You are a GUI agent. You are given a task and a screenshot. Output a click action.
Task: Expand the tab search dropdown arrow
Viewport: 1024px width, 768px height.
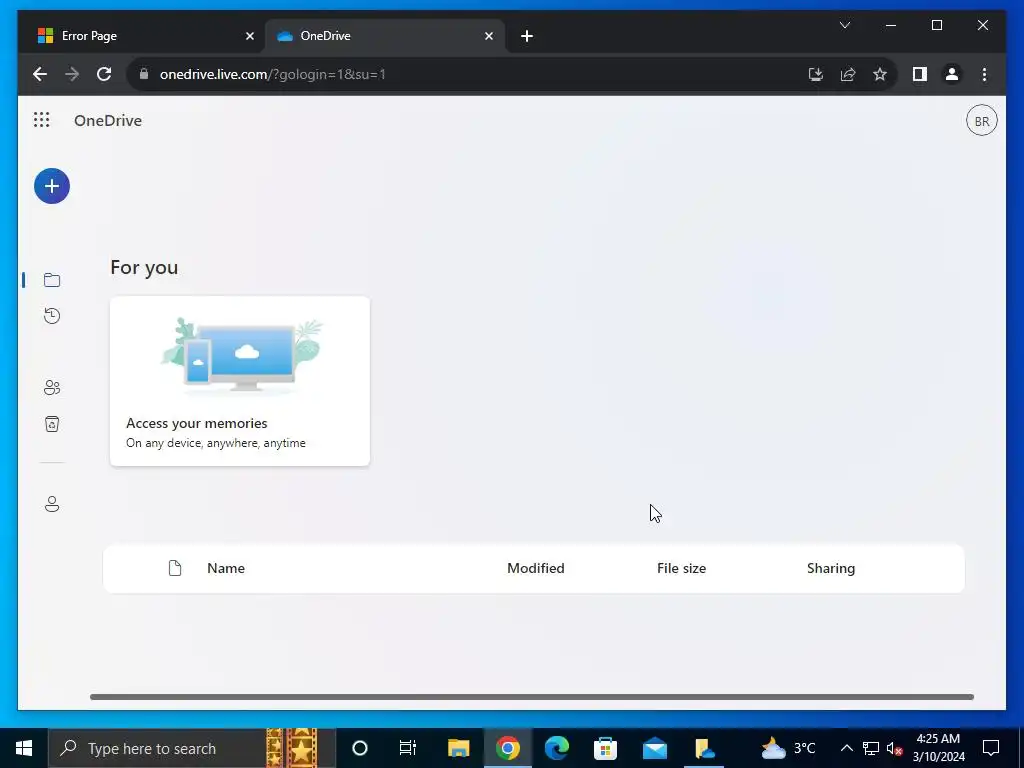[x=844, y=25]
